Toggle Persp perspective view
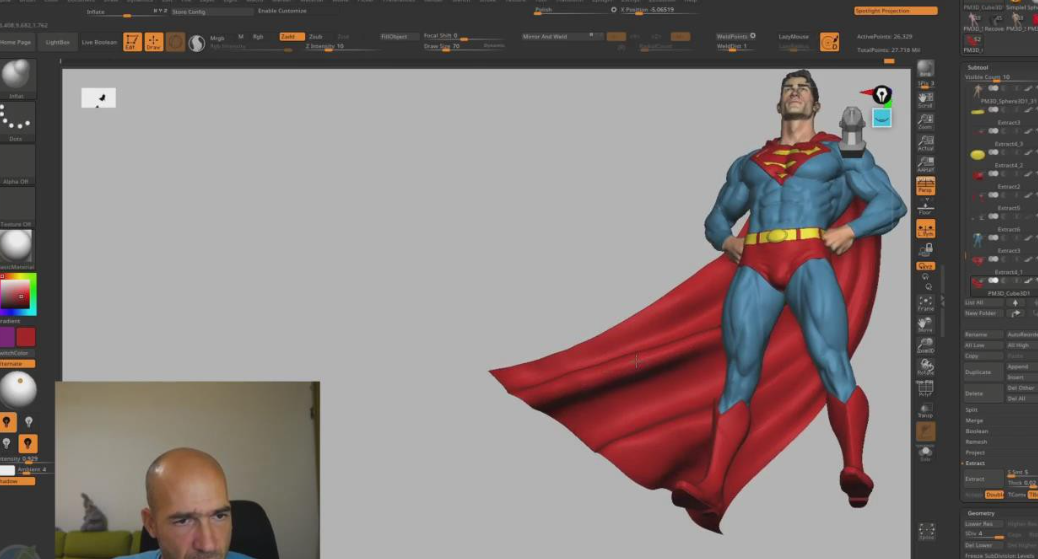 click(925, 185)
